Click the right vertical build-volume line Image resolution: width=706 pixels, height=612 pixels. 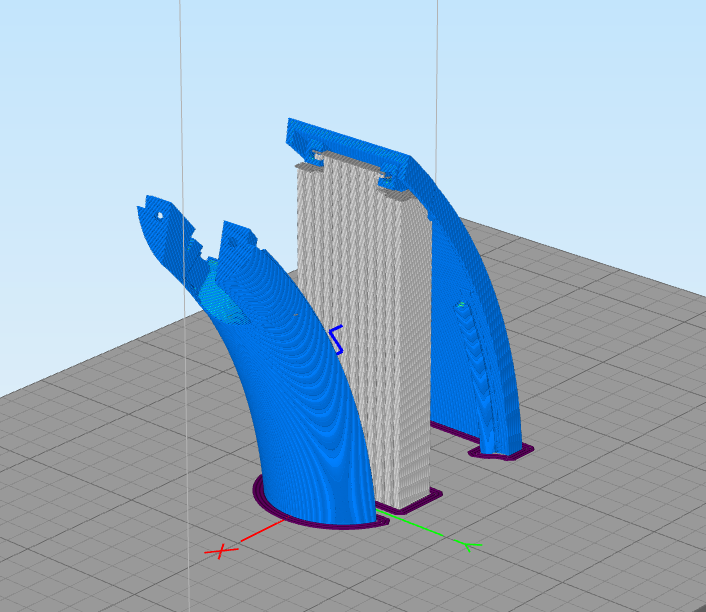437,60
